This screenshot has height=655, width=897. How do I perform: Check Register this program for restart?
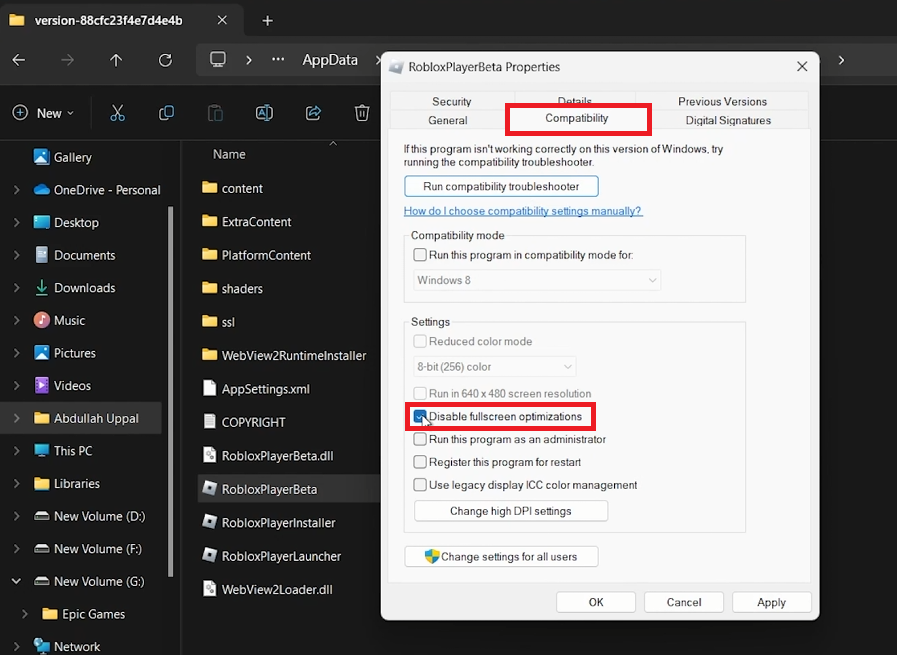[420, 462]
